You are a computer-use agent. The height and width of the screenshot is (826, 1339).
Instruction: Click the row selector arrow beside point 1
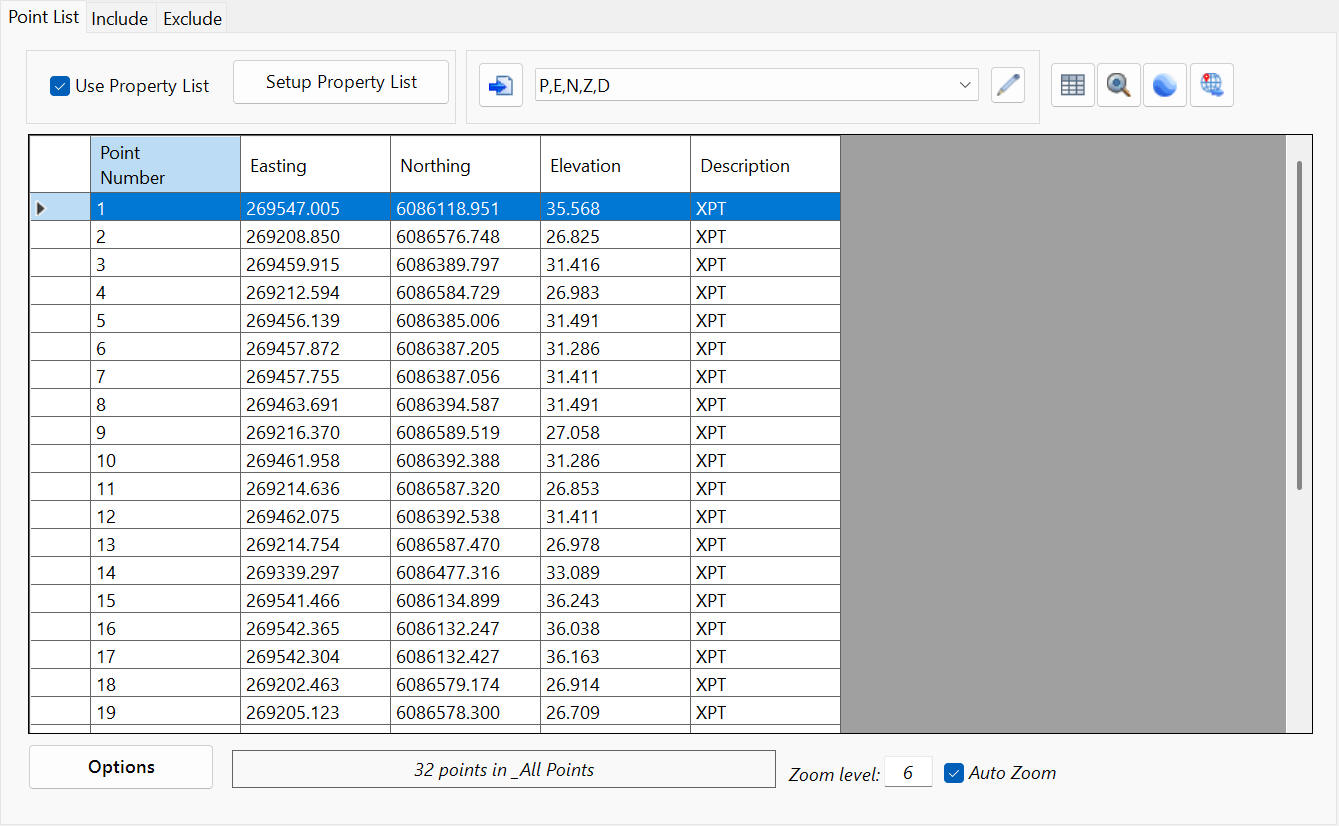(x=41, y=208)
